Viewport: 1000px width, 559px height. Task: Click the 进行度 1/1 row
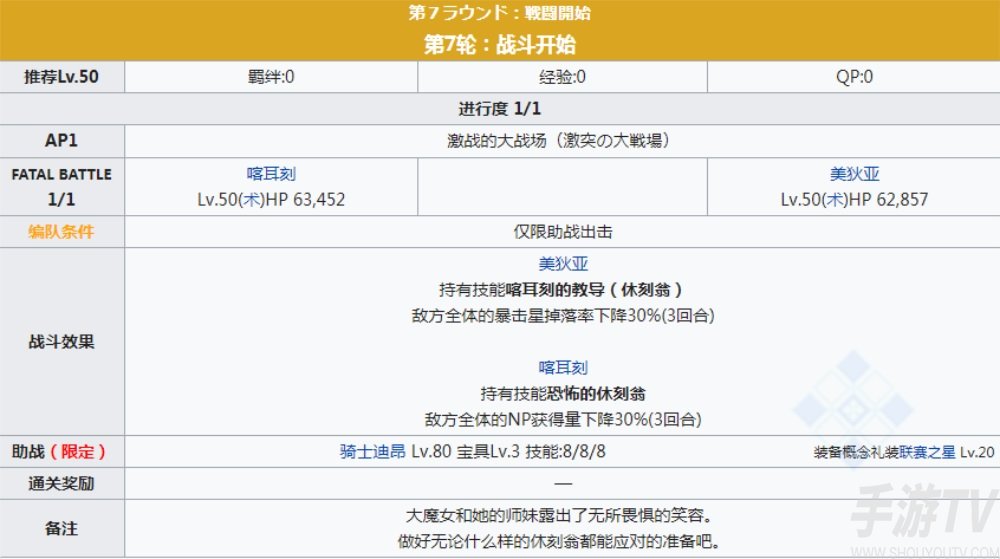(500, 109)
